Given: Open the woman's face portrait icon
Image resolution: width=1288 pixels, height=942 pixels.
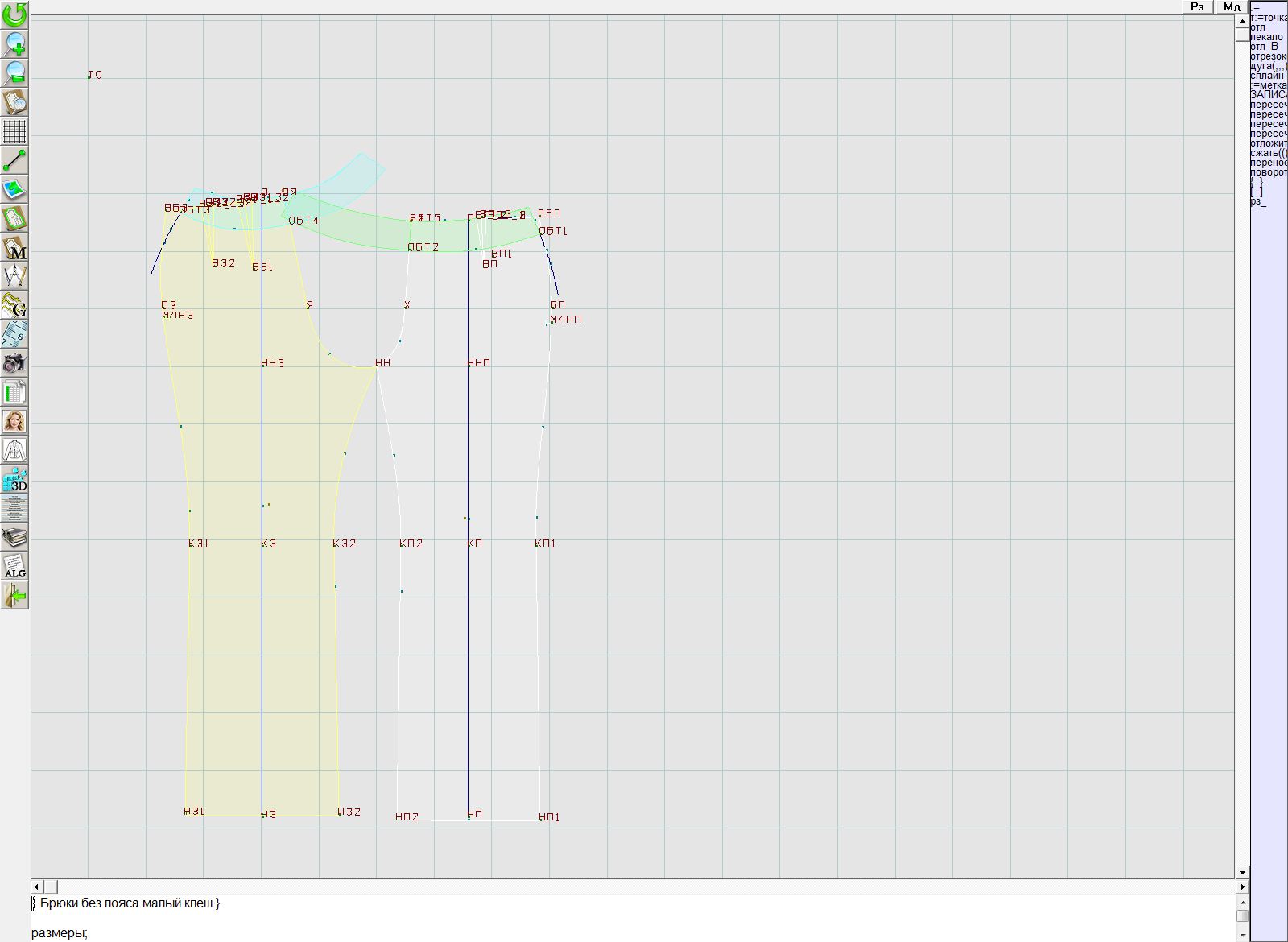Looking at the screenshot, I should 14,421.
